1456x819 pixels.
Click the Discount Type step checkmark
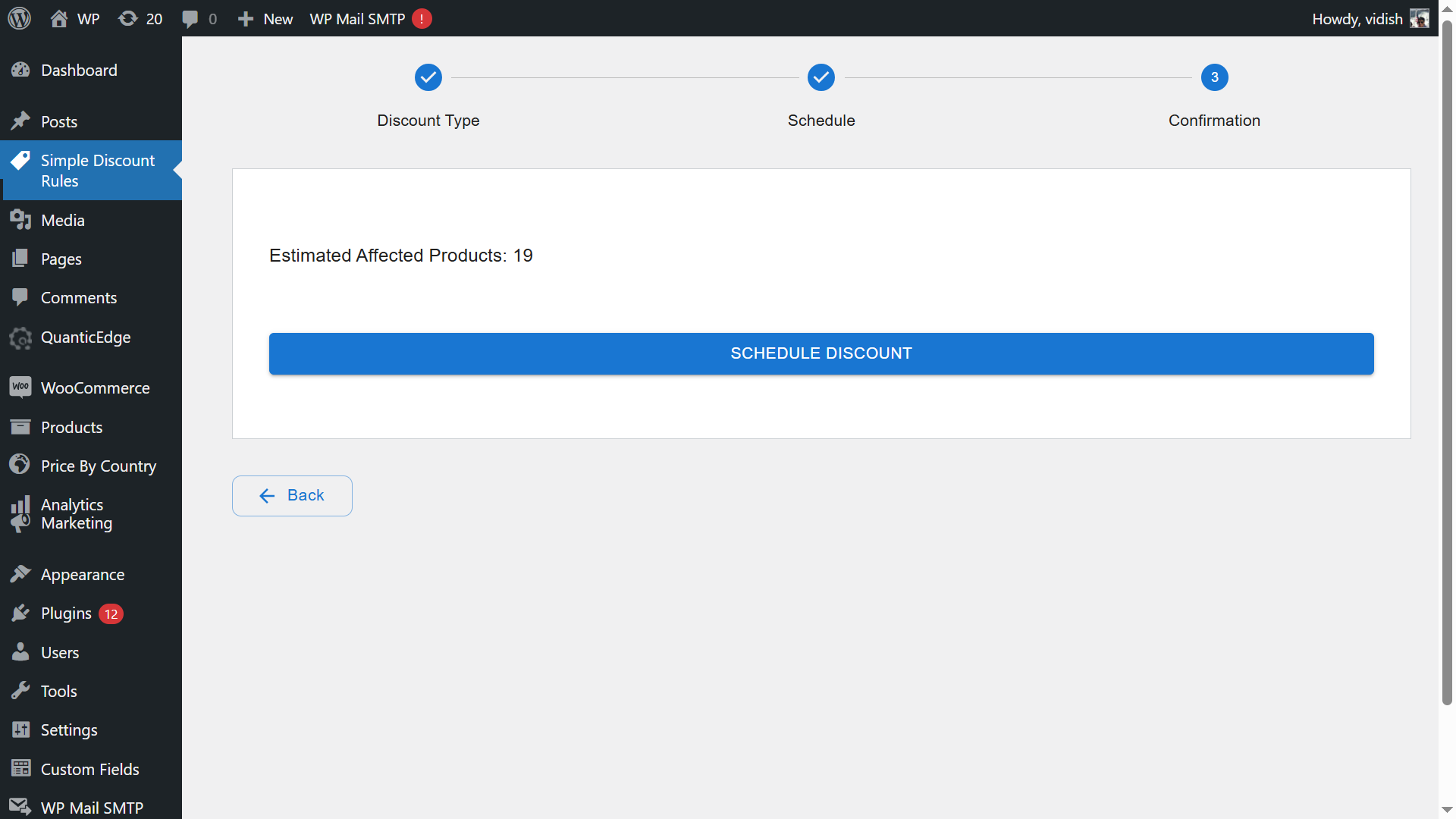(x=428, y=77)
